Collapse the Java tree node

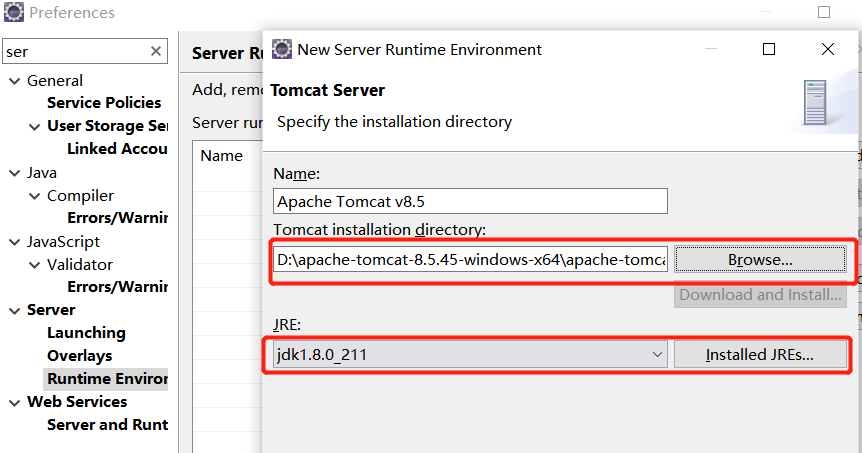pos(15,173)
